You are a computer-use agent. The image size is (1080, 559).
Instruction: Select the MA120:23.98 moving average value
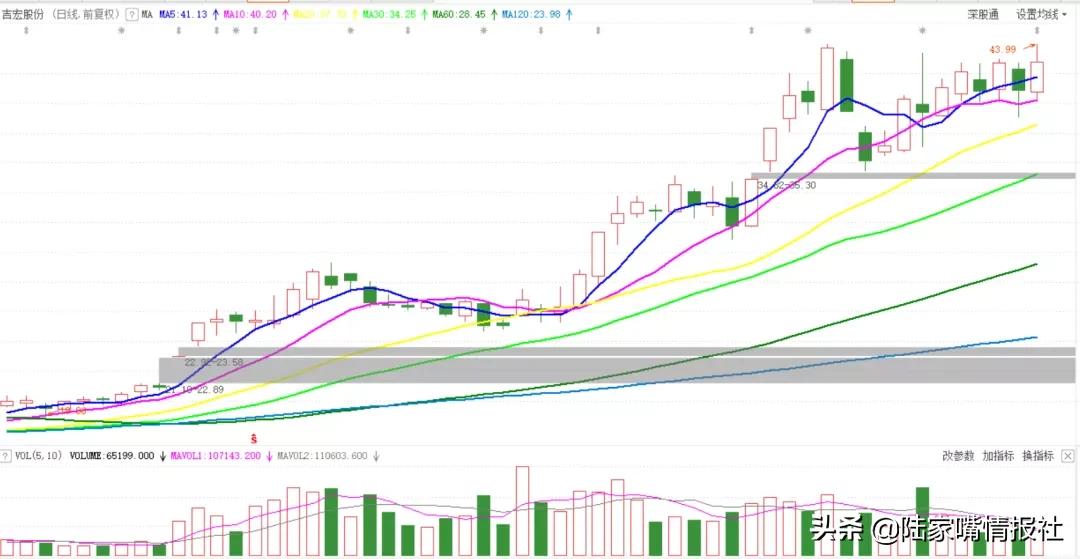click(531, 14)
